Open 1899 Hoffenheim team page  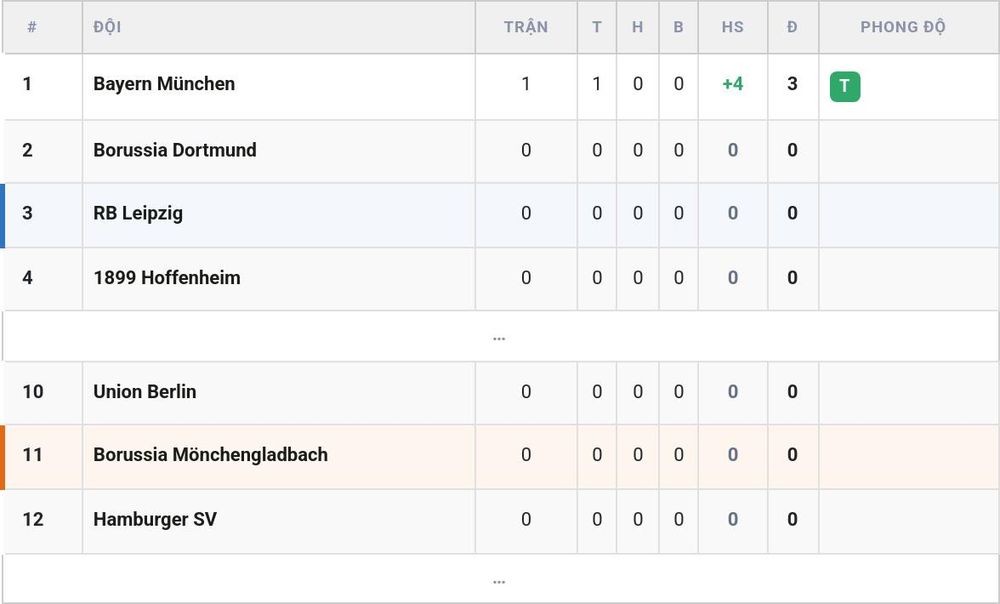pyautogui.click(x=166, y=277)
